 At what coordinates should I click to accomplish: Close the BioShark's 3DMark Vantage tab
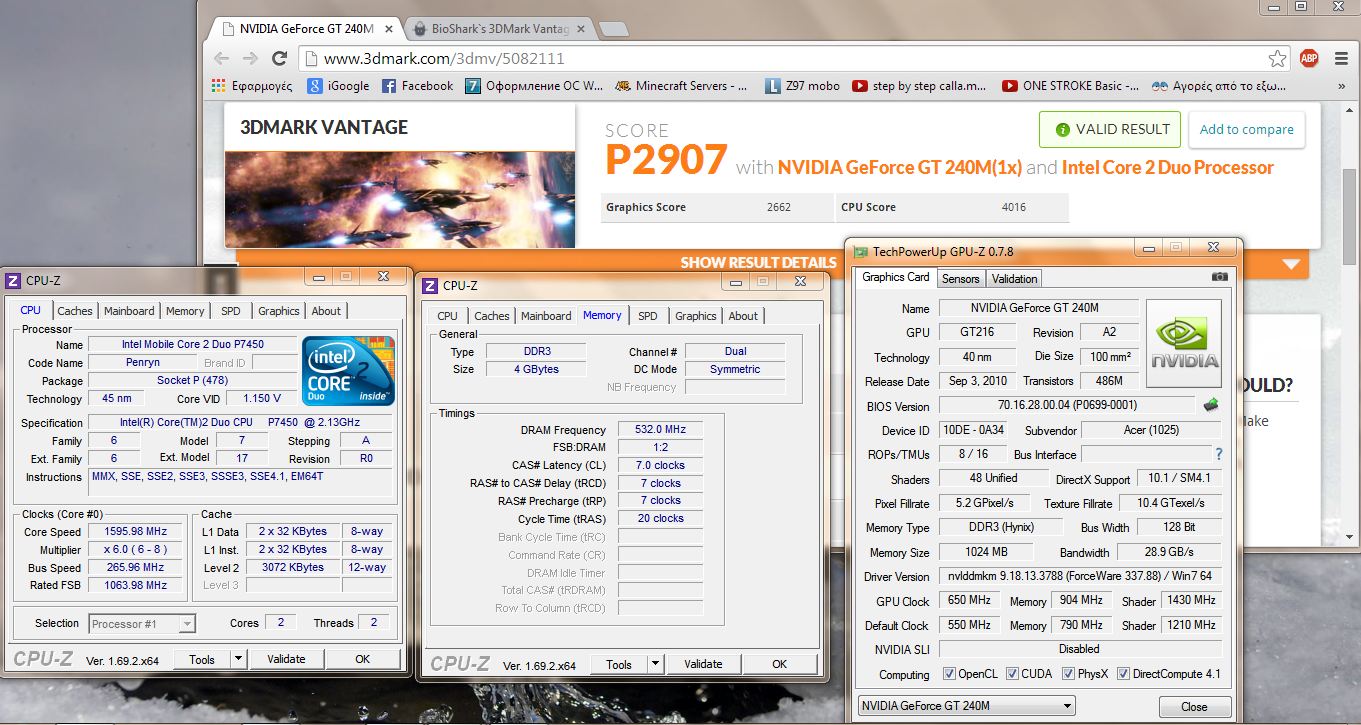[x=580, y=28]
